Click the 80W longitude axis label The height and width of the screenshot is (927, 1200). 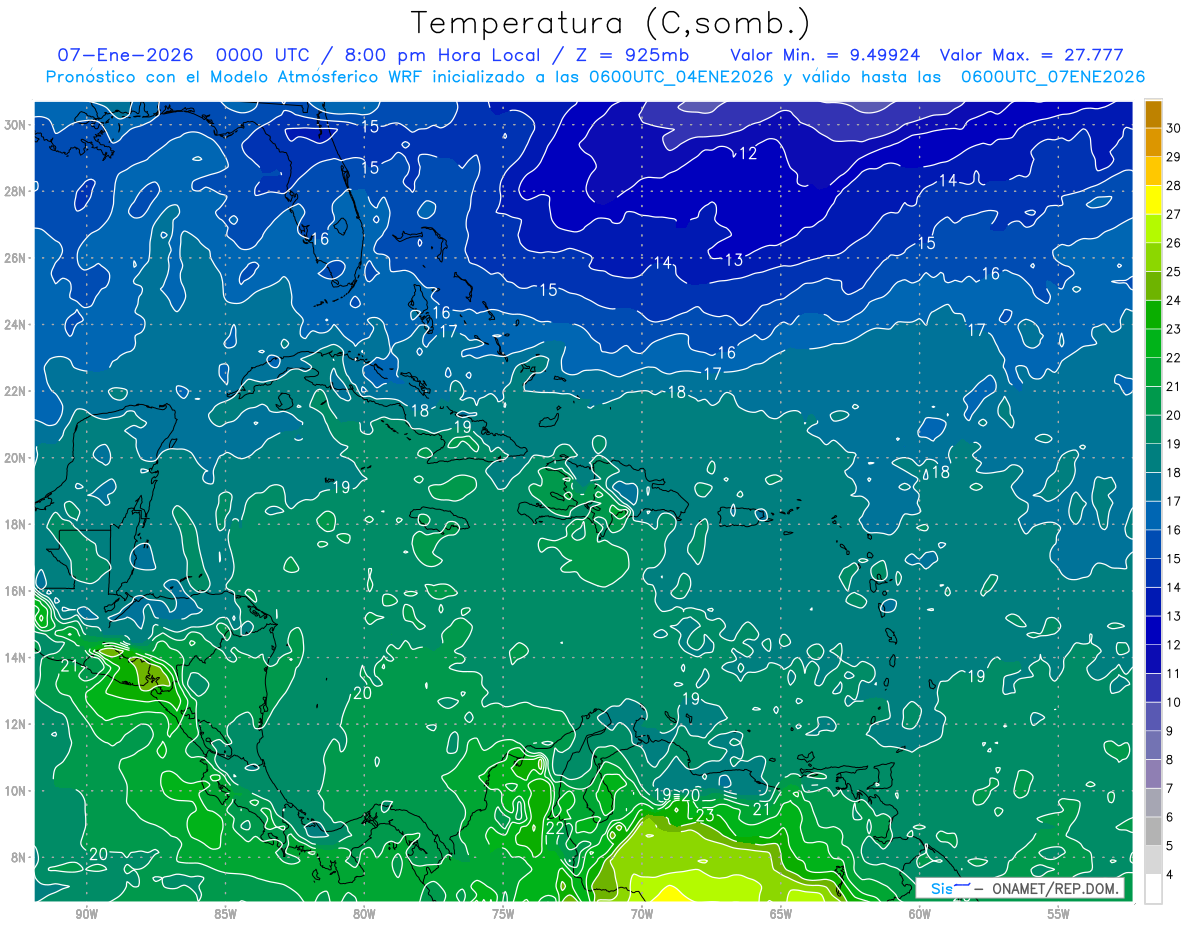(364, 915)
